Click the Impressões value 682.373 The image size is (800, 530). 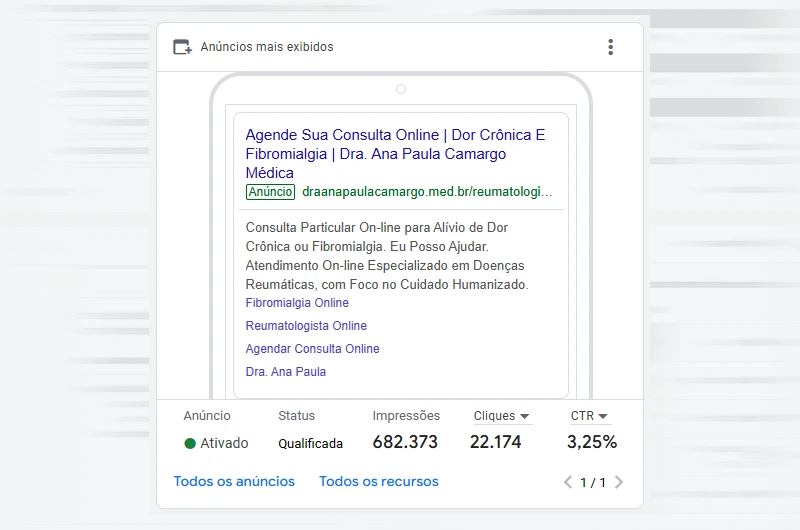pos(405,442)
